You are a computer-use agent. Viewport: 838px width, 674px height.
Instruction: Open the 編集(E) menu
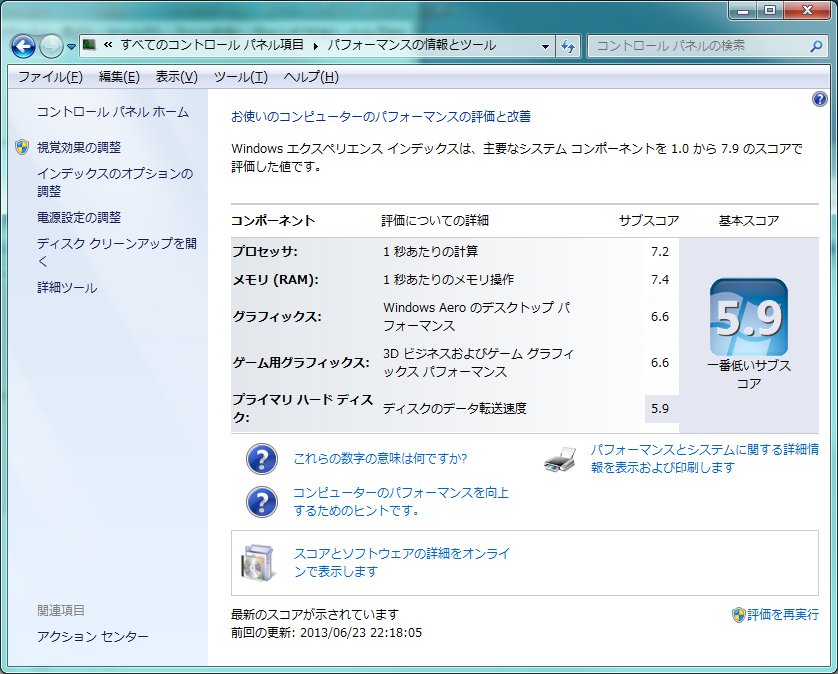coord(119,77)
